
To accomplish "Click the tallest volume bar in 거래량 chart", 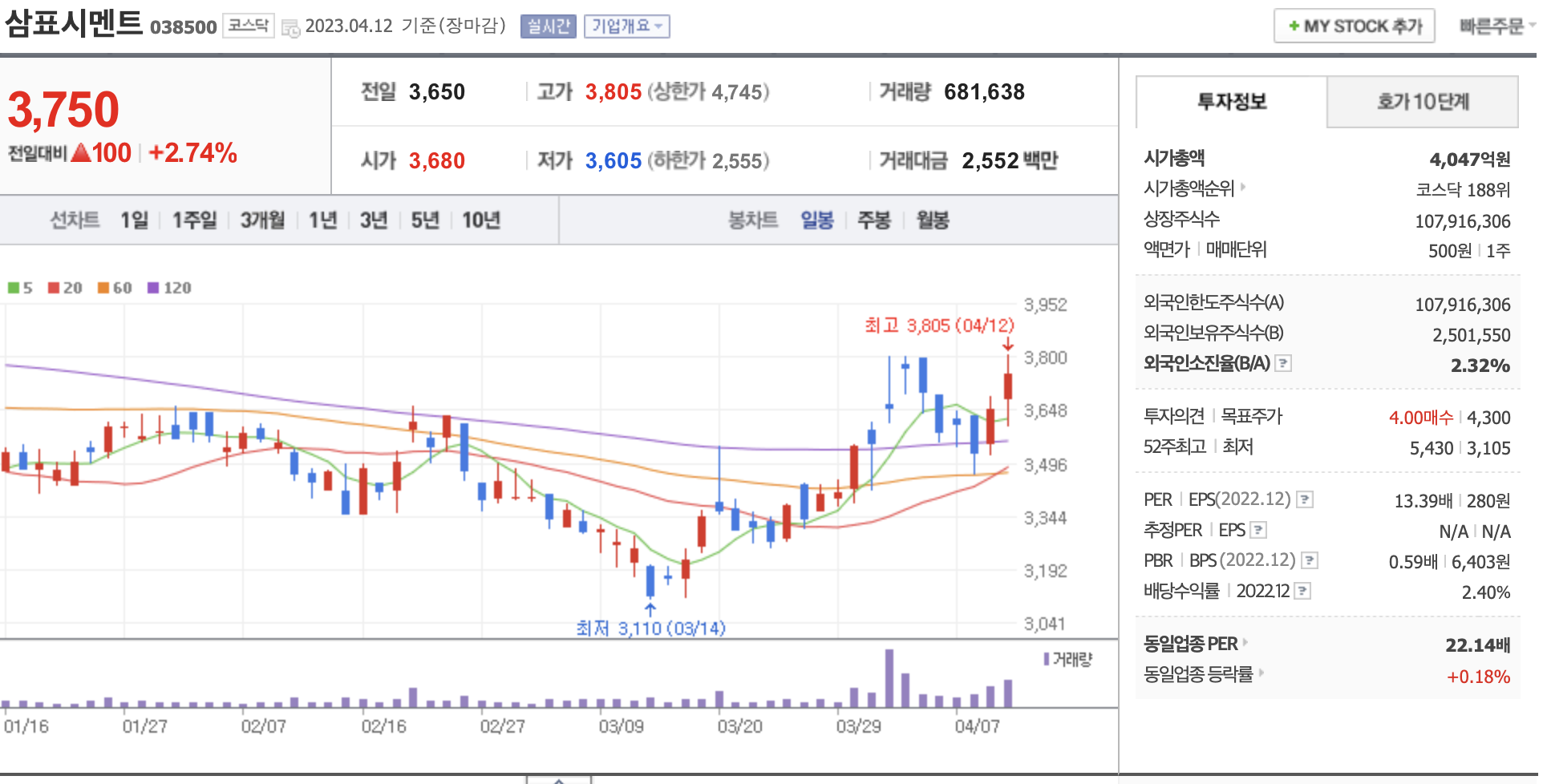I will [x=889, y=678].
